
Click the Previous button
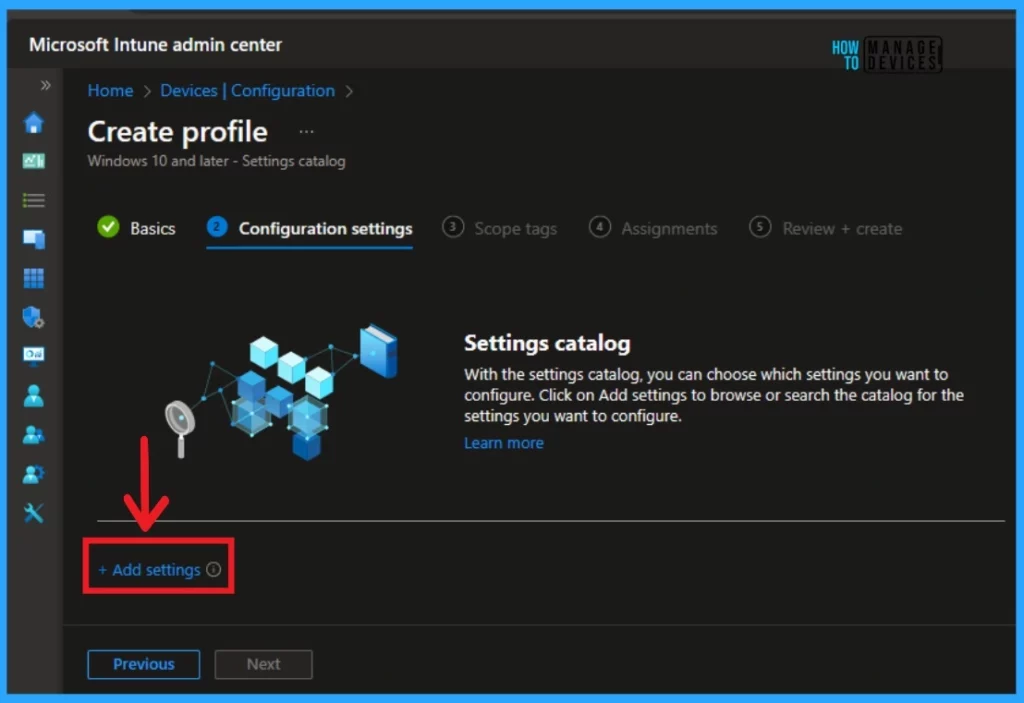click(144, 664)
